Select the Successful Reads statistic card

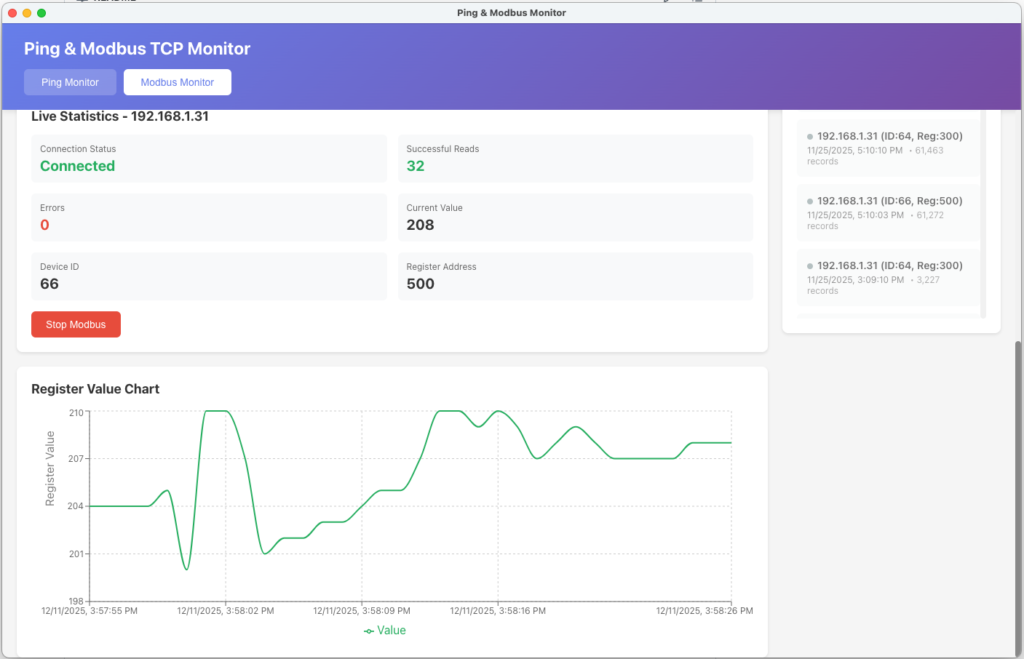pyautogui.click(x=575, y=159)
